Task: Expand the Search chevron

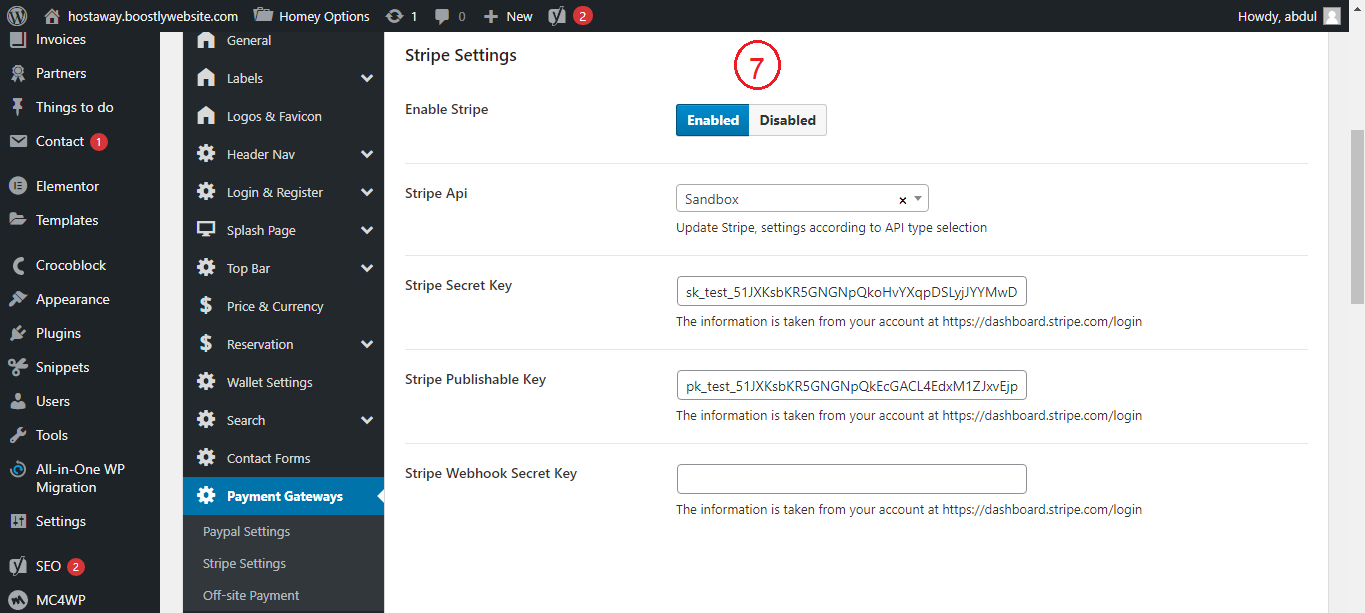Action: 367,421
